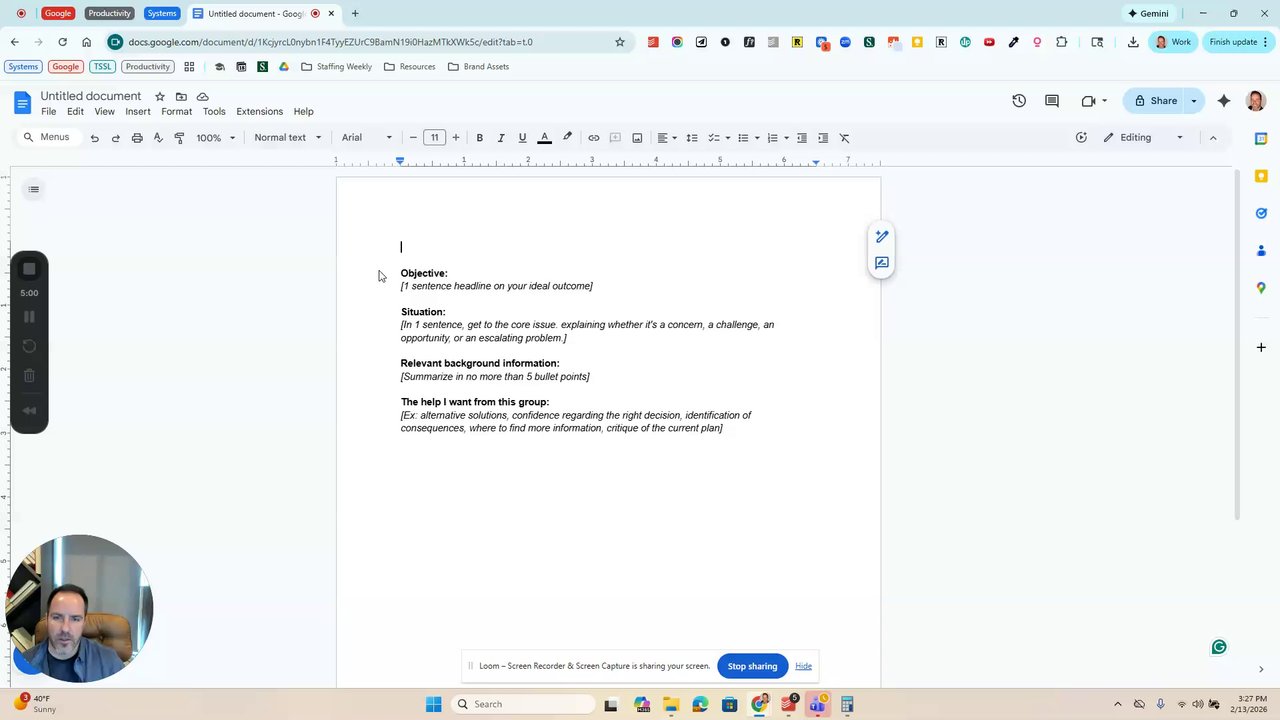
Task: Open the Windows Start menu
Action: click(x=433, y=704)
